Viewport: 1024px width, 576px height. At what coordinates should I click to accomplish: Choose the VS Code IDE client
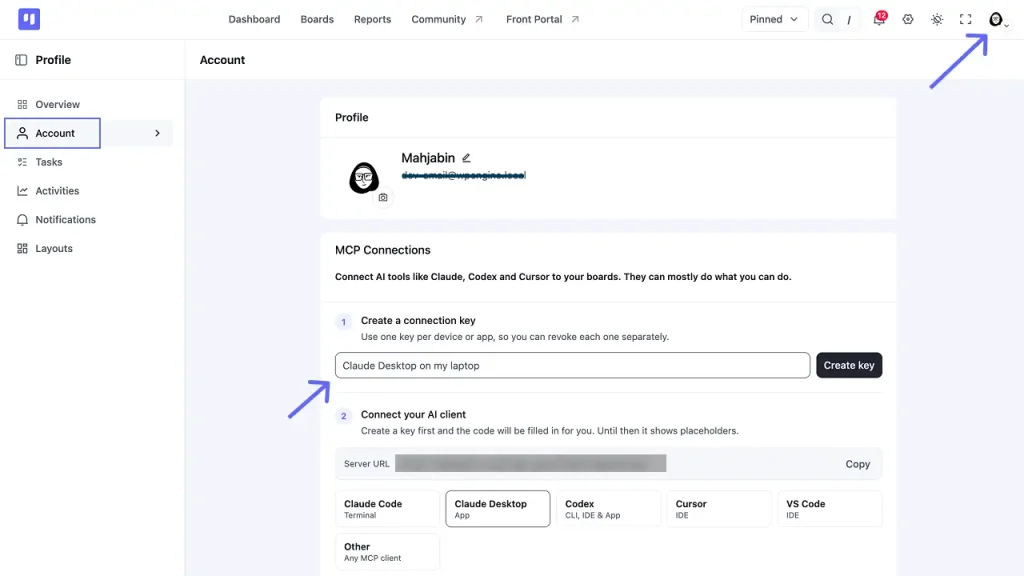coord(829,509)
